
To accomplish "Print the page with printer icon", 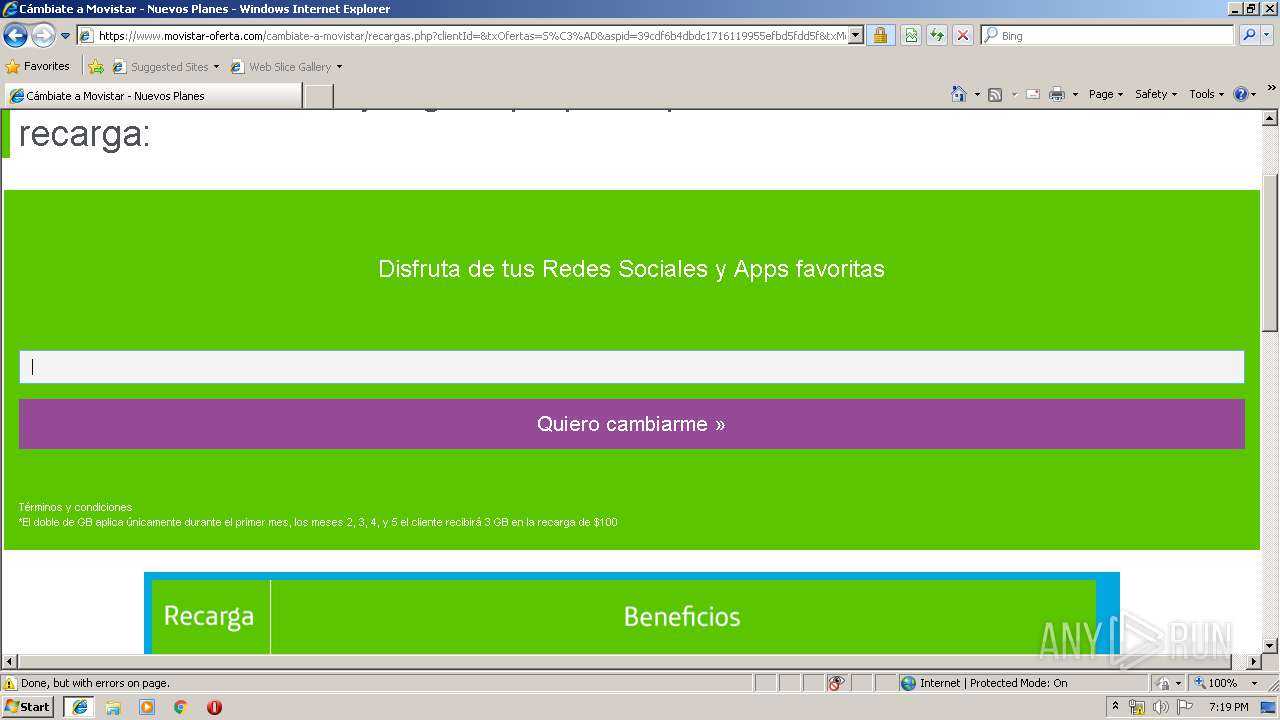I will click(1057, 94).
